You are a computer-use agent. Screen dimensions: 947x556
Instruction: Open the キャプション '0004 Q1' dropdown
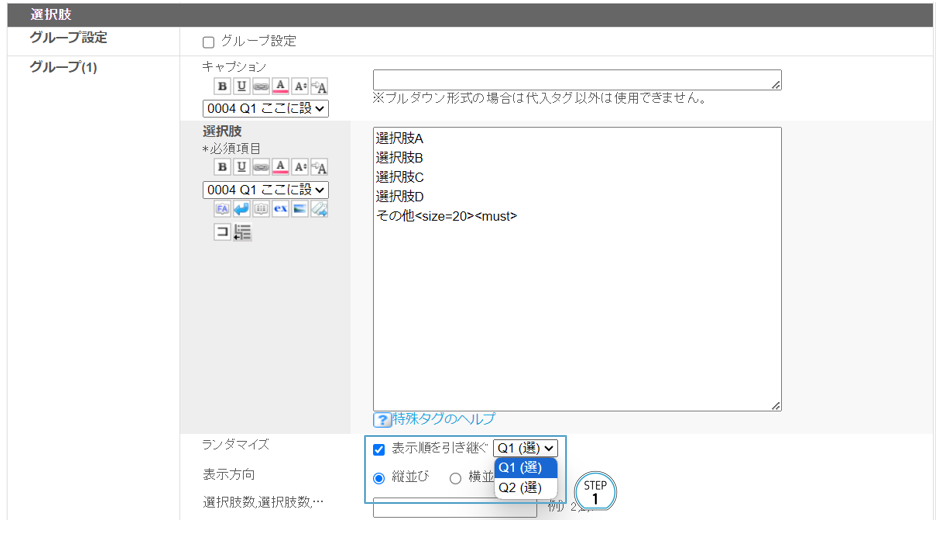(265, 108)
